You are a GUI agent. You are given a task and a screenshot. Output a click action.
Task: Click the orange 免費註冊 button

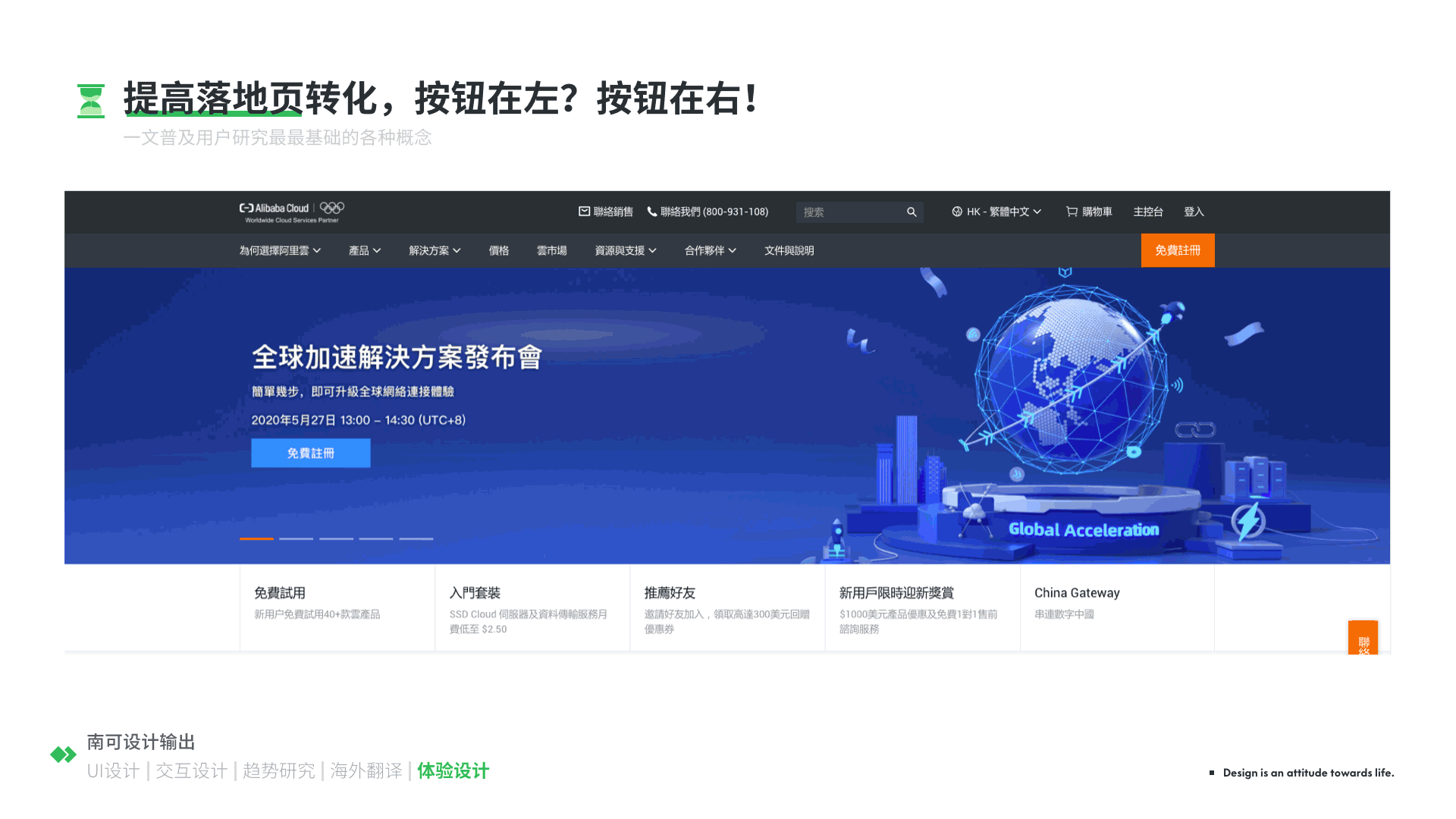tap(1177, 250)
